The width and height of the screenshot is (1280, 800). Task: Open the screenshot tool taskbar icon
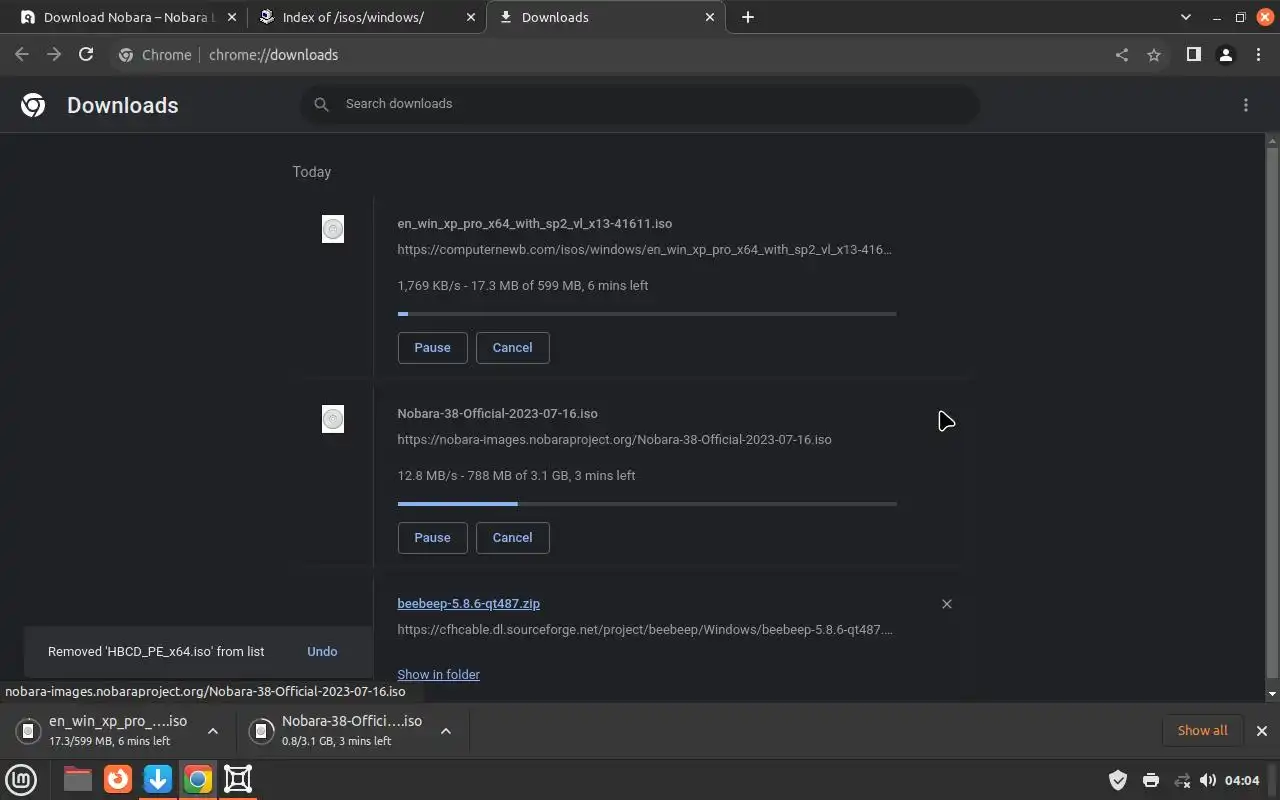click(238, 779)
